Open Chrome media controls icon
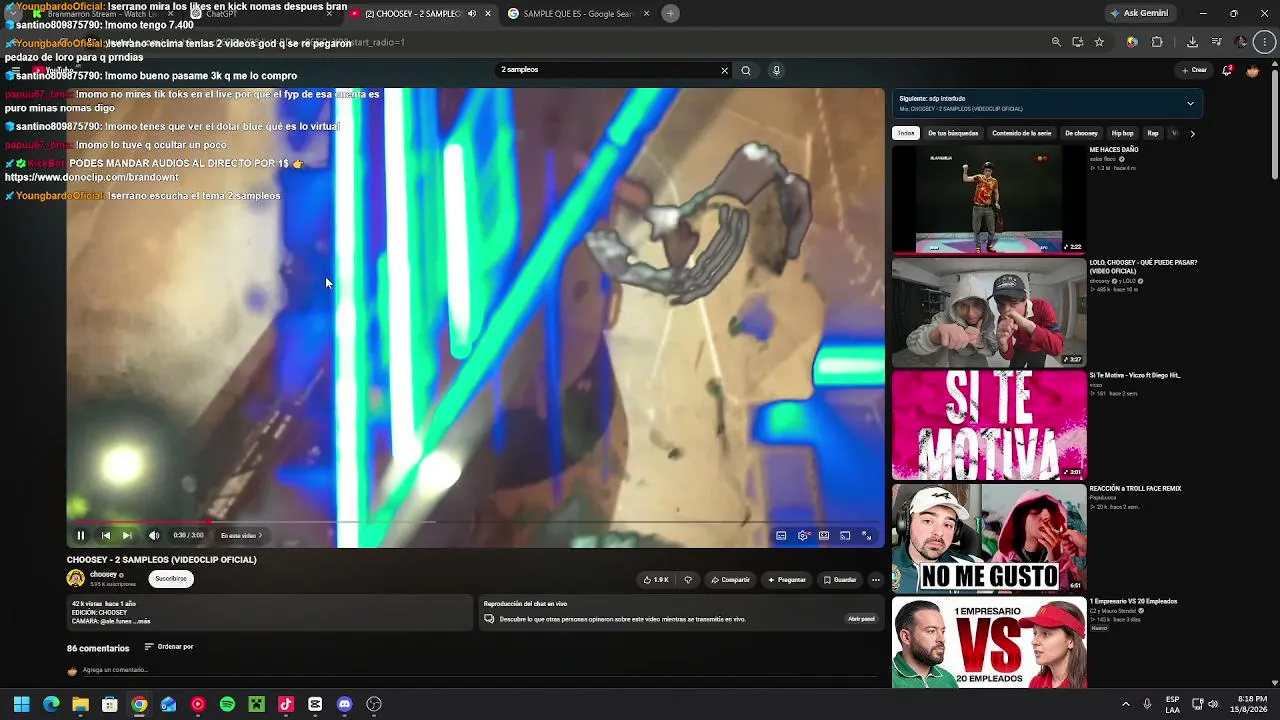 1216,42
